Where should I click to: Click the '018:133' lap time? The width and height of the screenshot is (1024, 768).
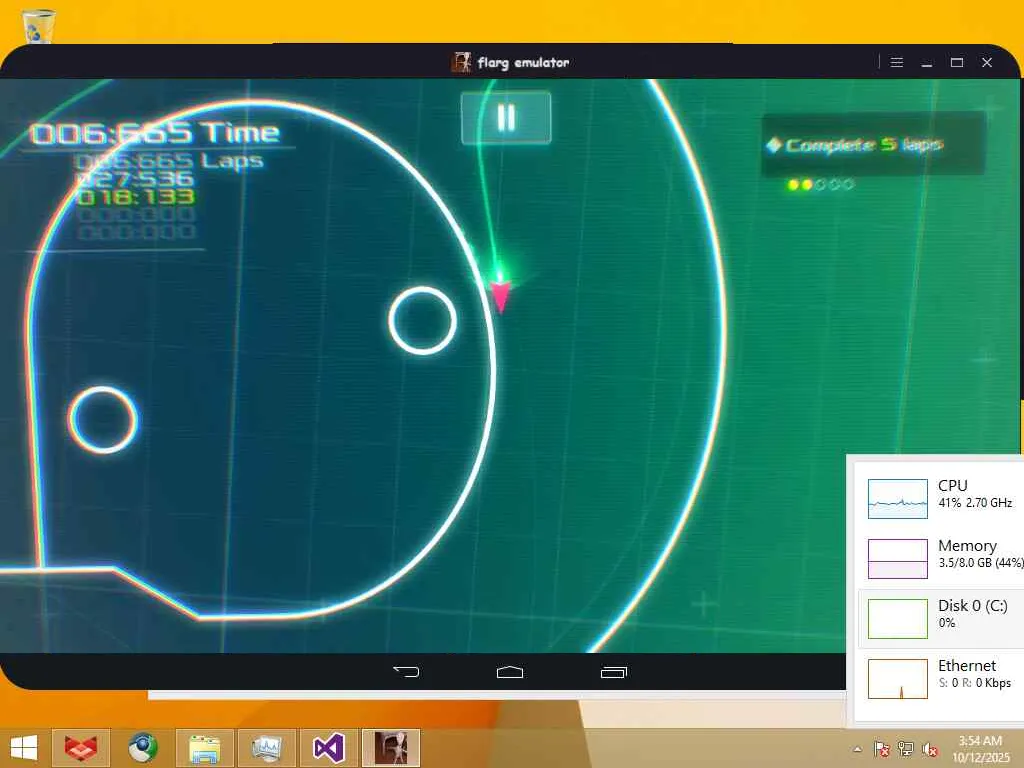pyautogui.click(x=136, y=197)
